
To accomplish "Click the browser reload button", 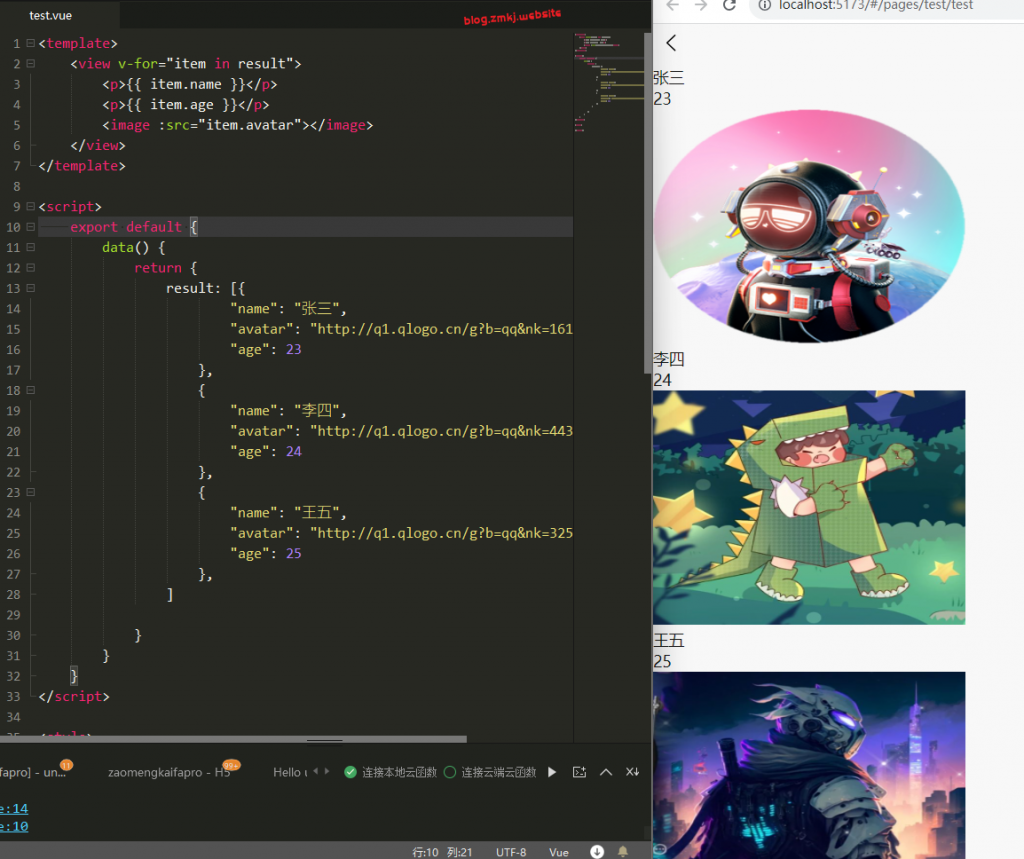I will tap(730, 6).
